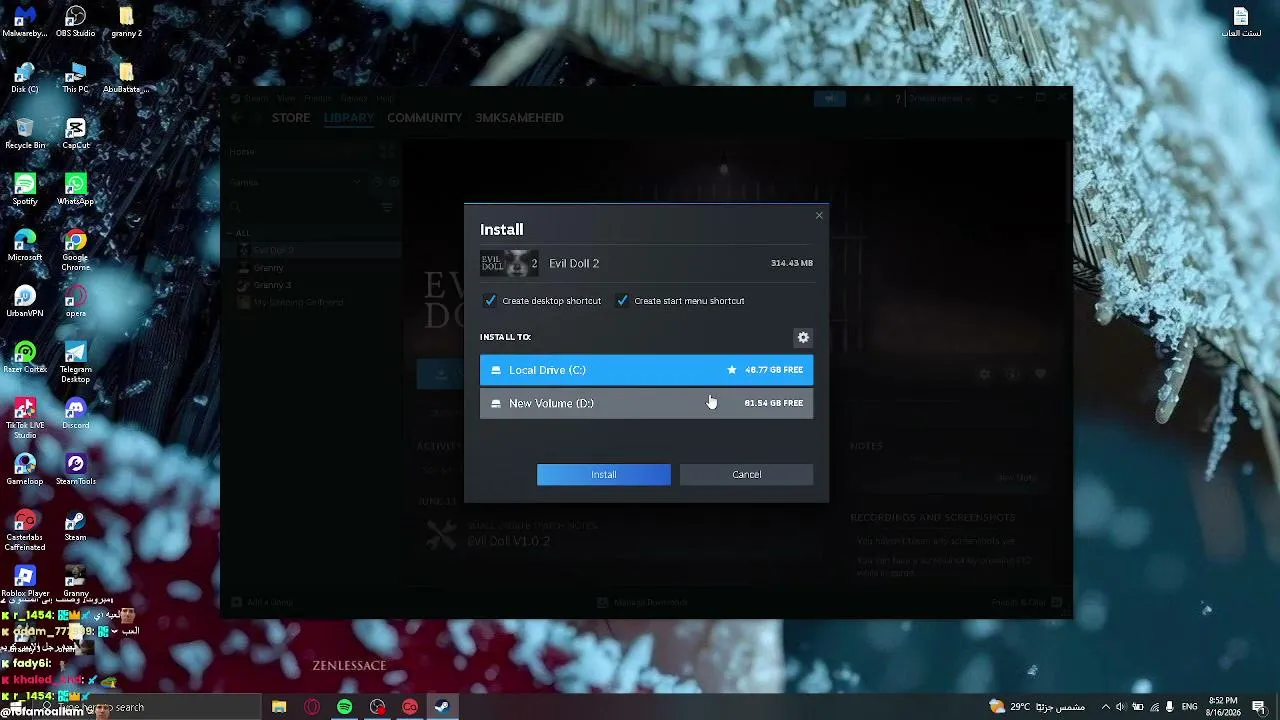
Task: Select the TikTok LIVE Studio desktop icon
Action: pos(25,418)
